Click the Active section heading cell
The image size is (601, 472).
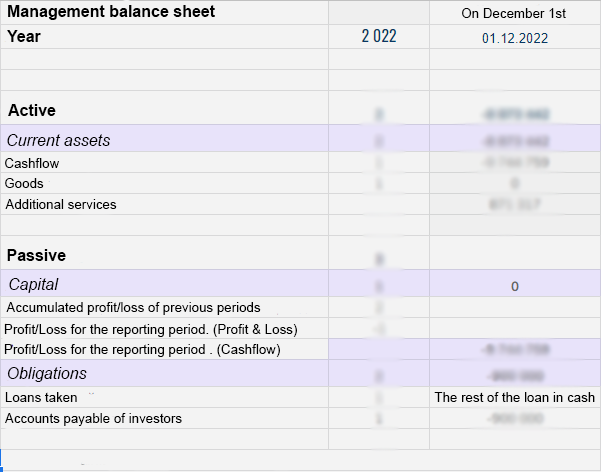32,110
